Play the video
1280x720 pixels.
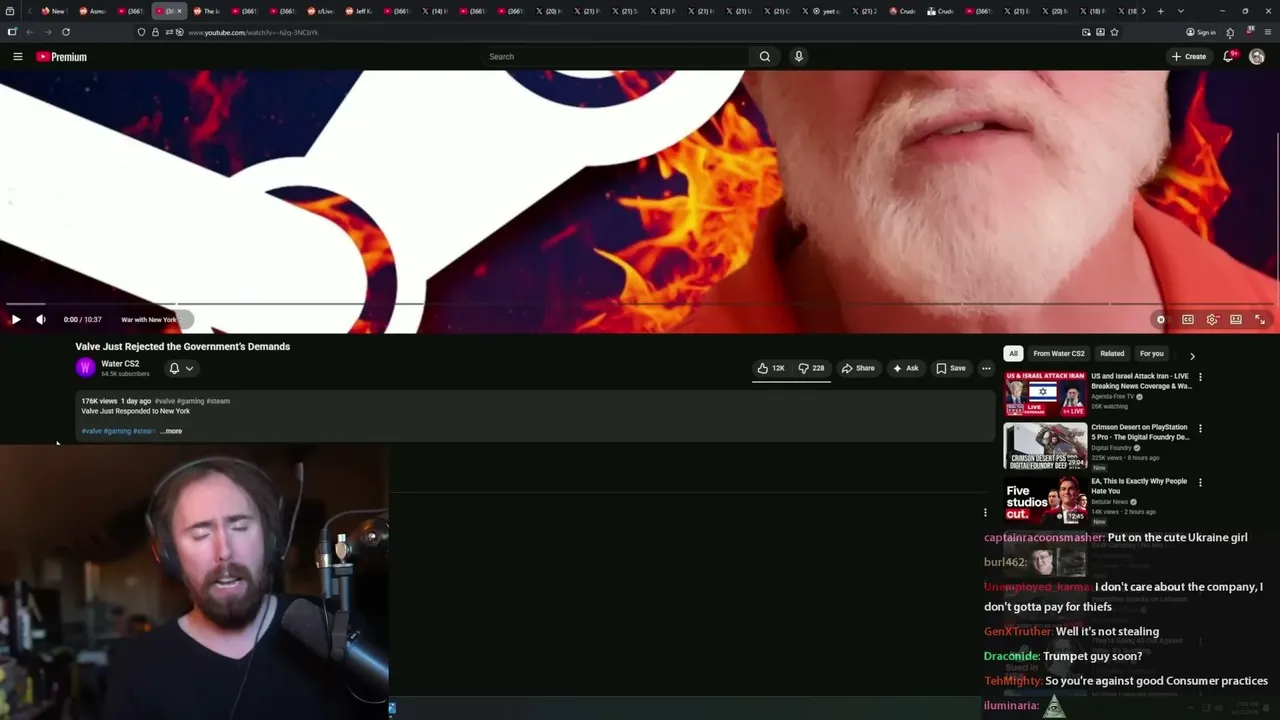click(16, 320)
